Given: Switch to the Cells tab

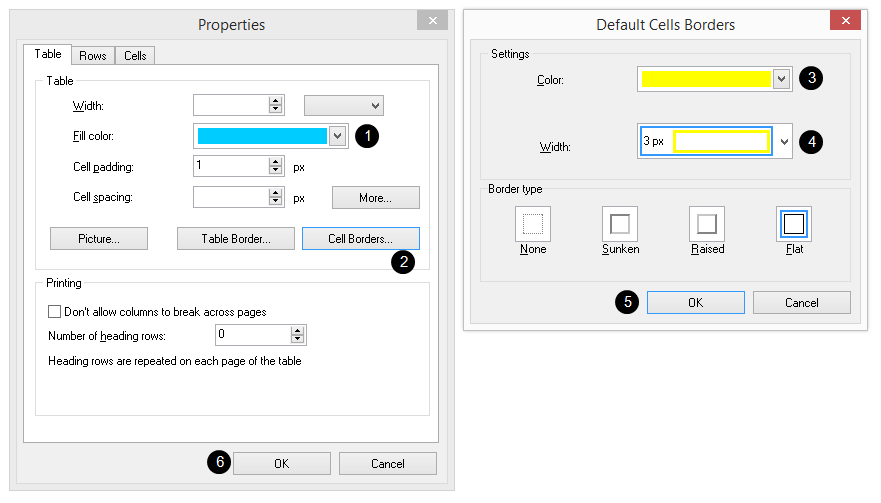Looking at the screenshot, I should tap(135, 56).
